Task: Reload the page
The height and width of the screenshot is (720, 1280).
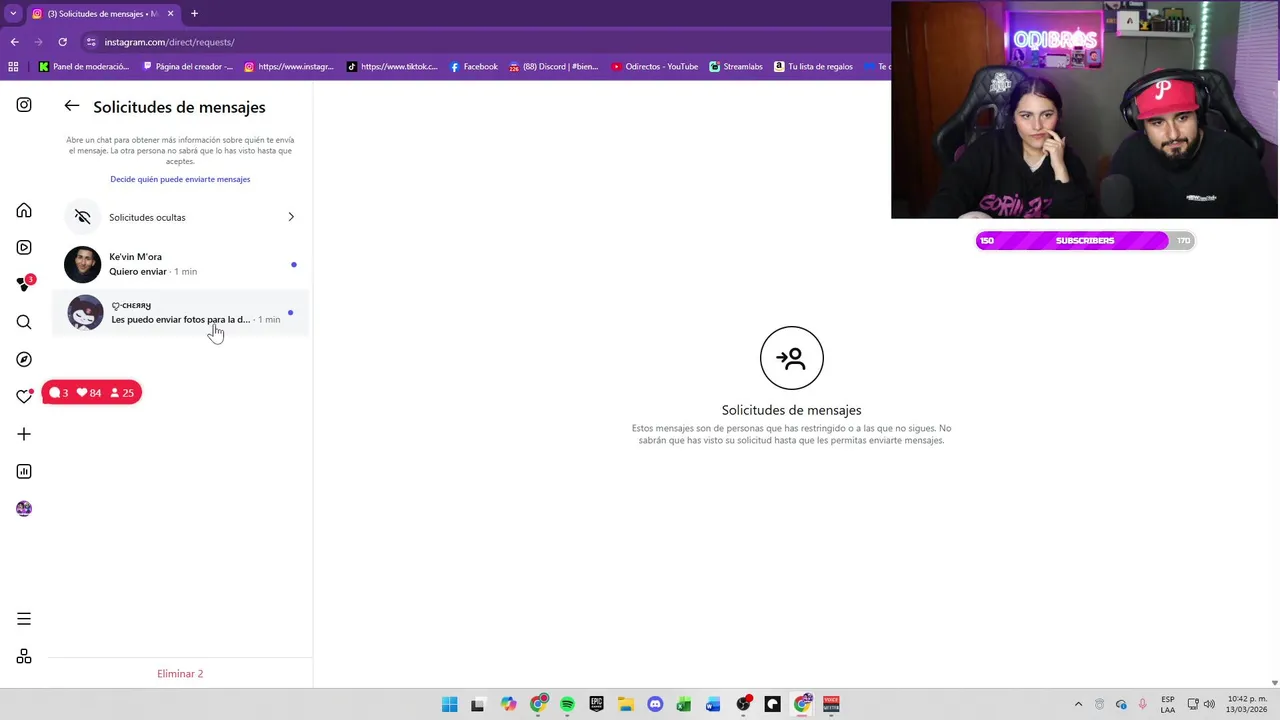Action: [x=62, y=42]
